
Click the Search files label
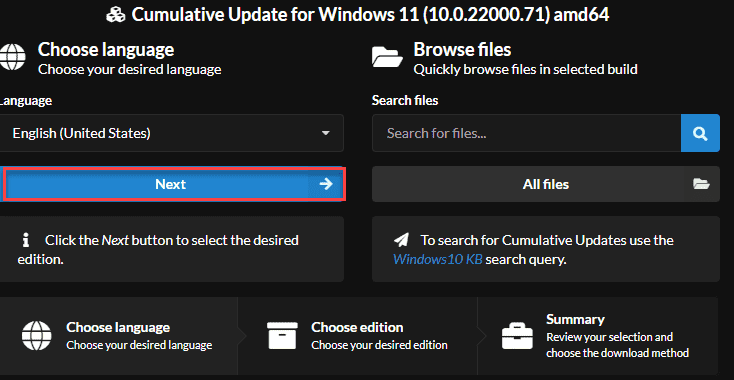point(405,100)
